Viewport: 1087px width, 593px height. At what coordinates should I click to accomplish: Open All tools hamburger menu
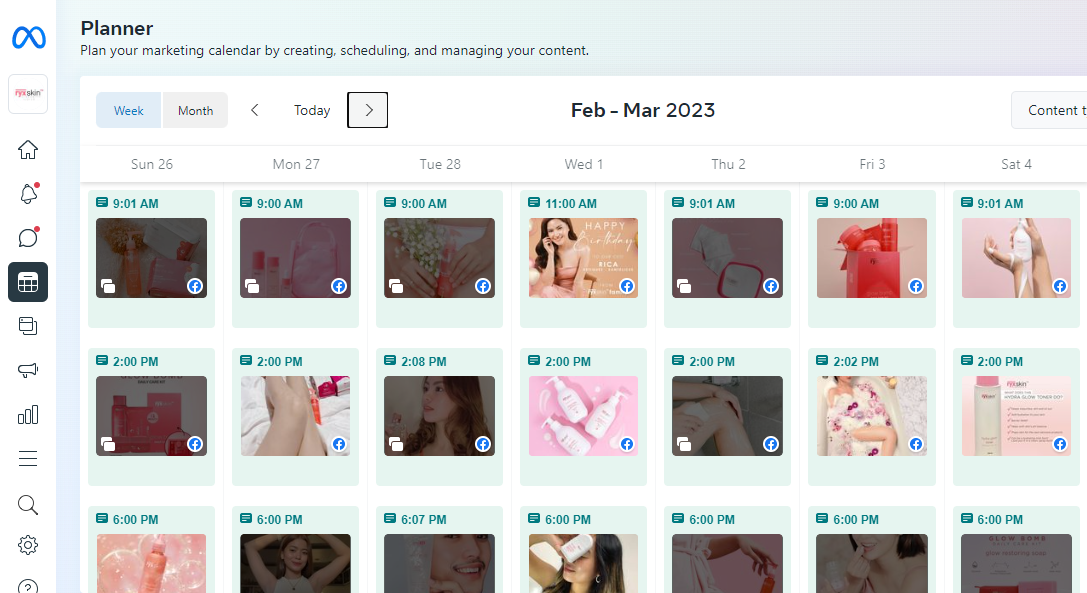[x=28, y=458]
